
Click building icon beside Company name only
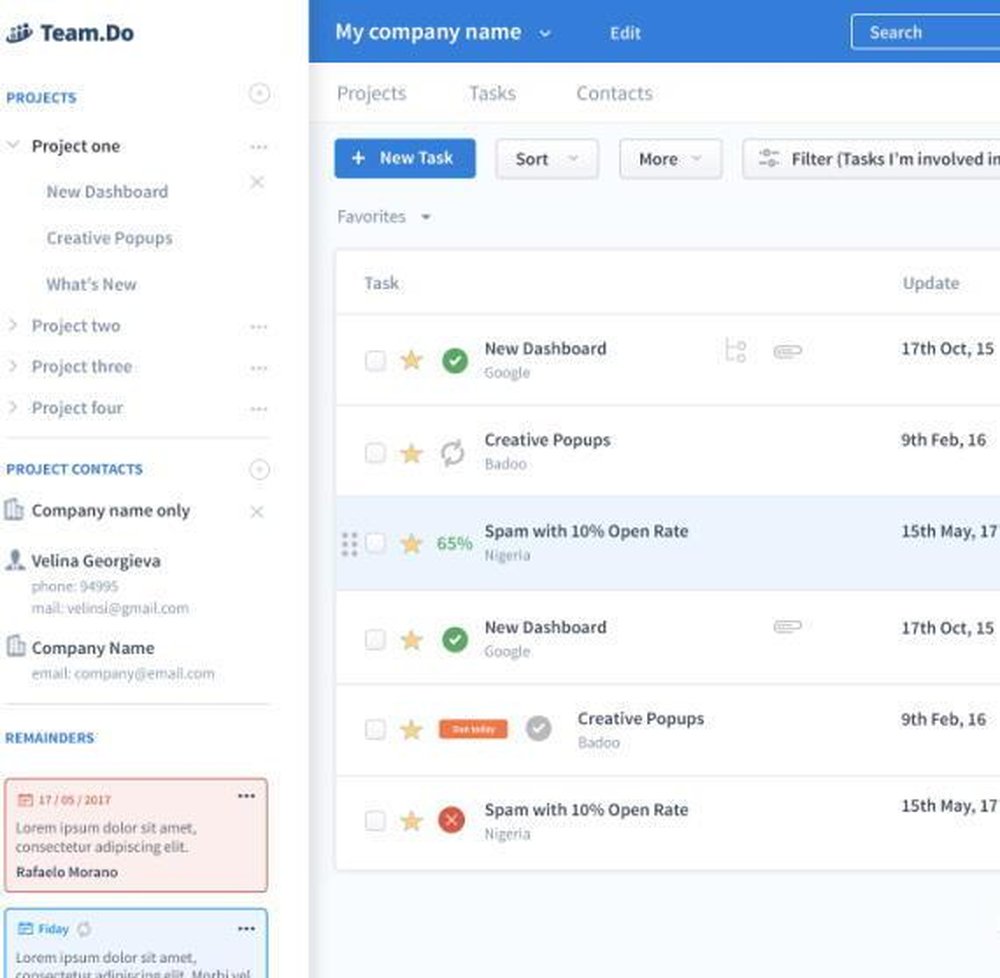[14, 509]
